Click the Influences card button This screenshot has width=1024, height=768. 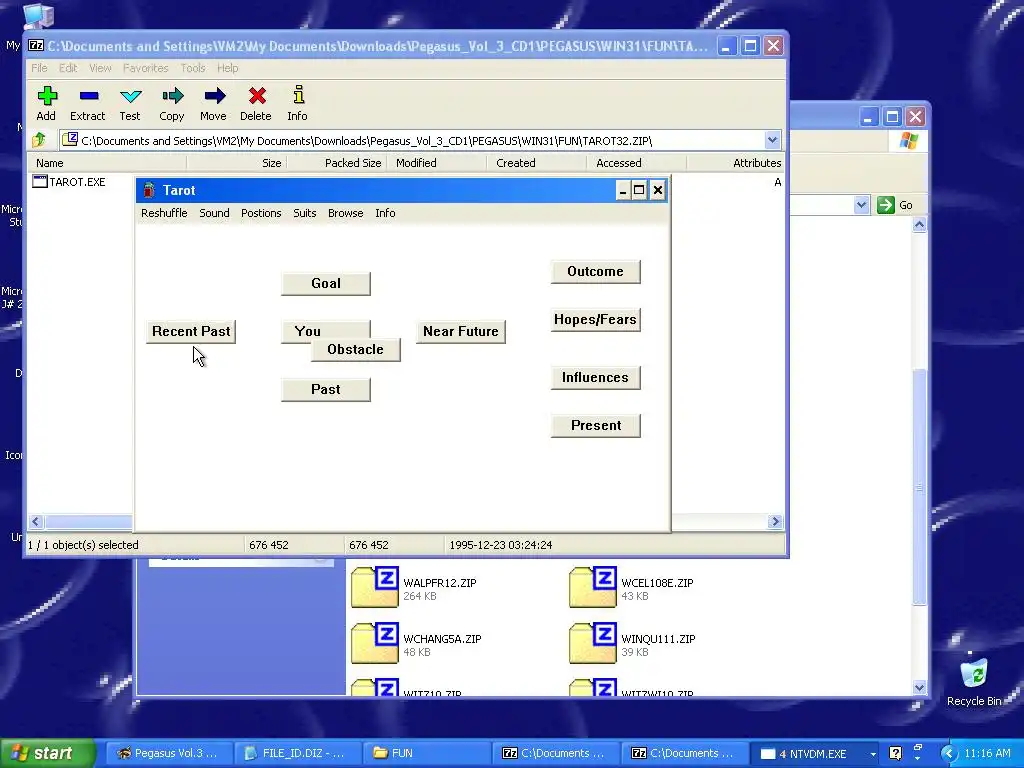(x=596, y=377)
